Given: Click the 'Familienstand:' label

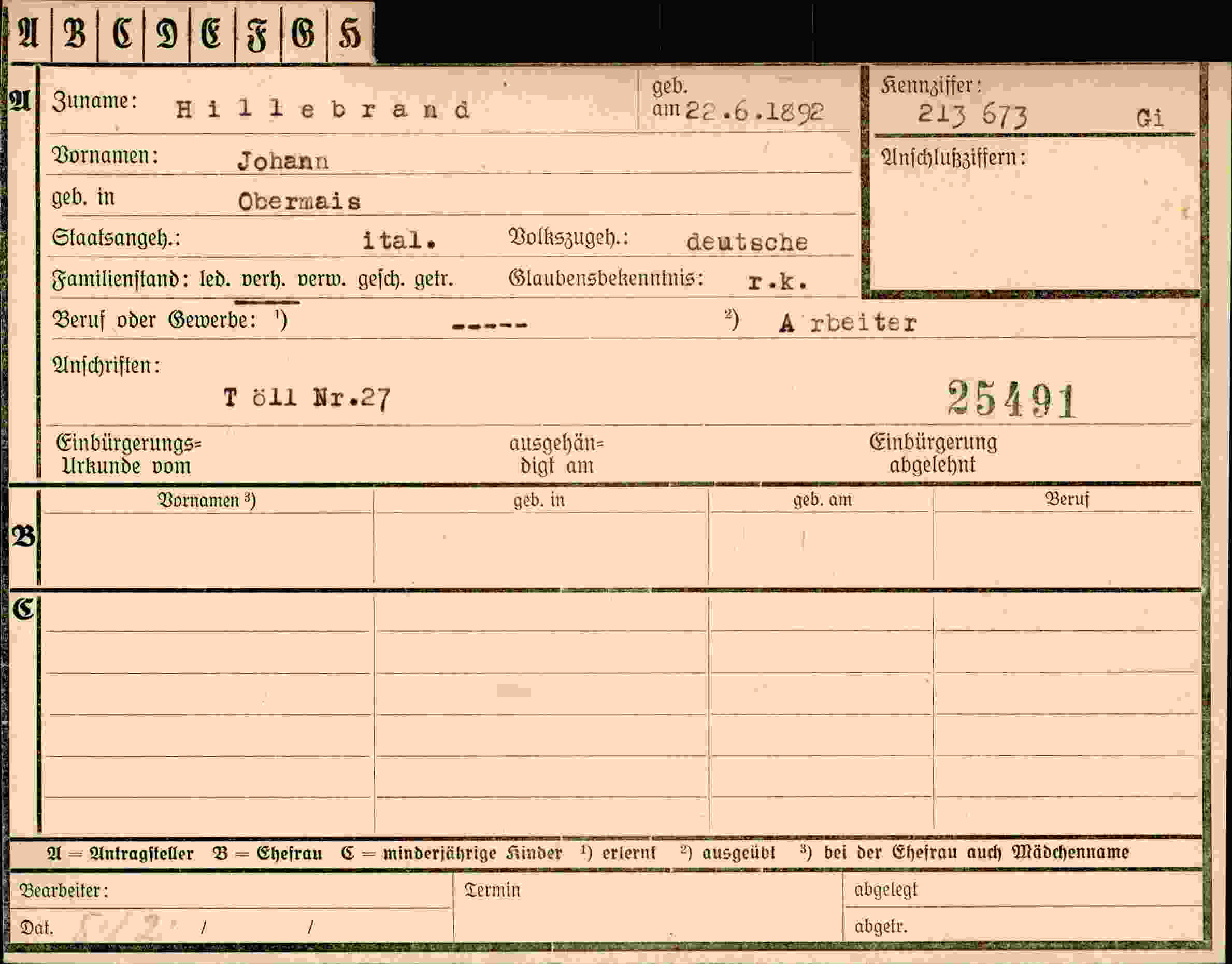Looking at the screenshot, I should pos(120,279).
